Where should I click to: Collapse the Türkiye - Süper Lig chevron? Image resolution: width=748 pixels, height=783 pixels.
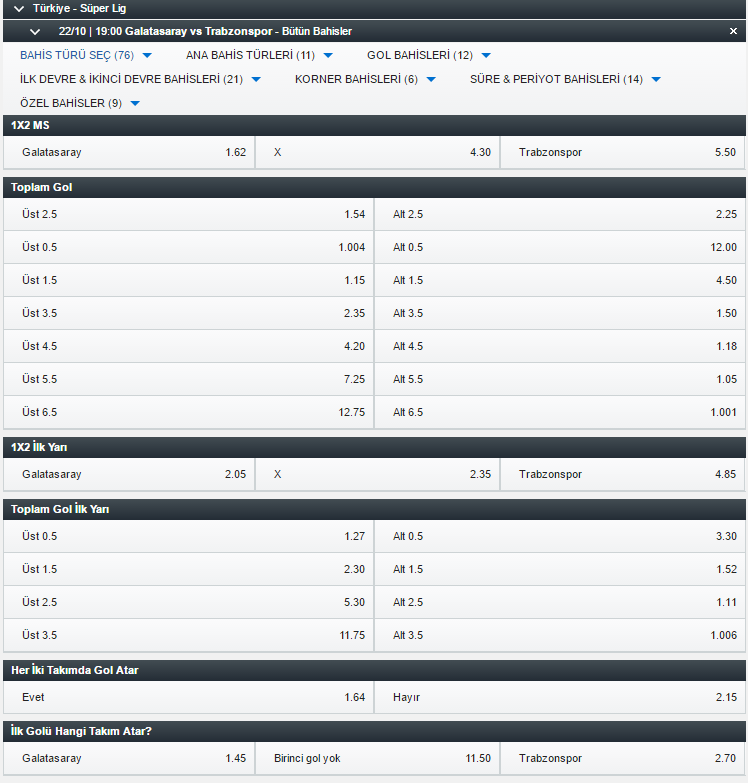pos(18,8)
